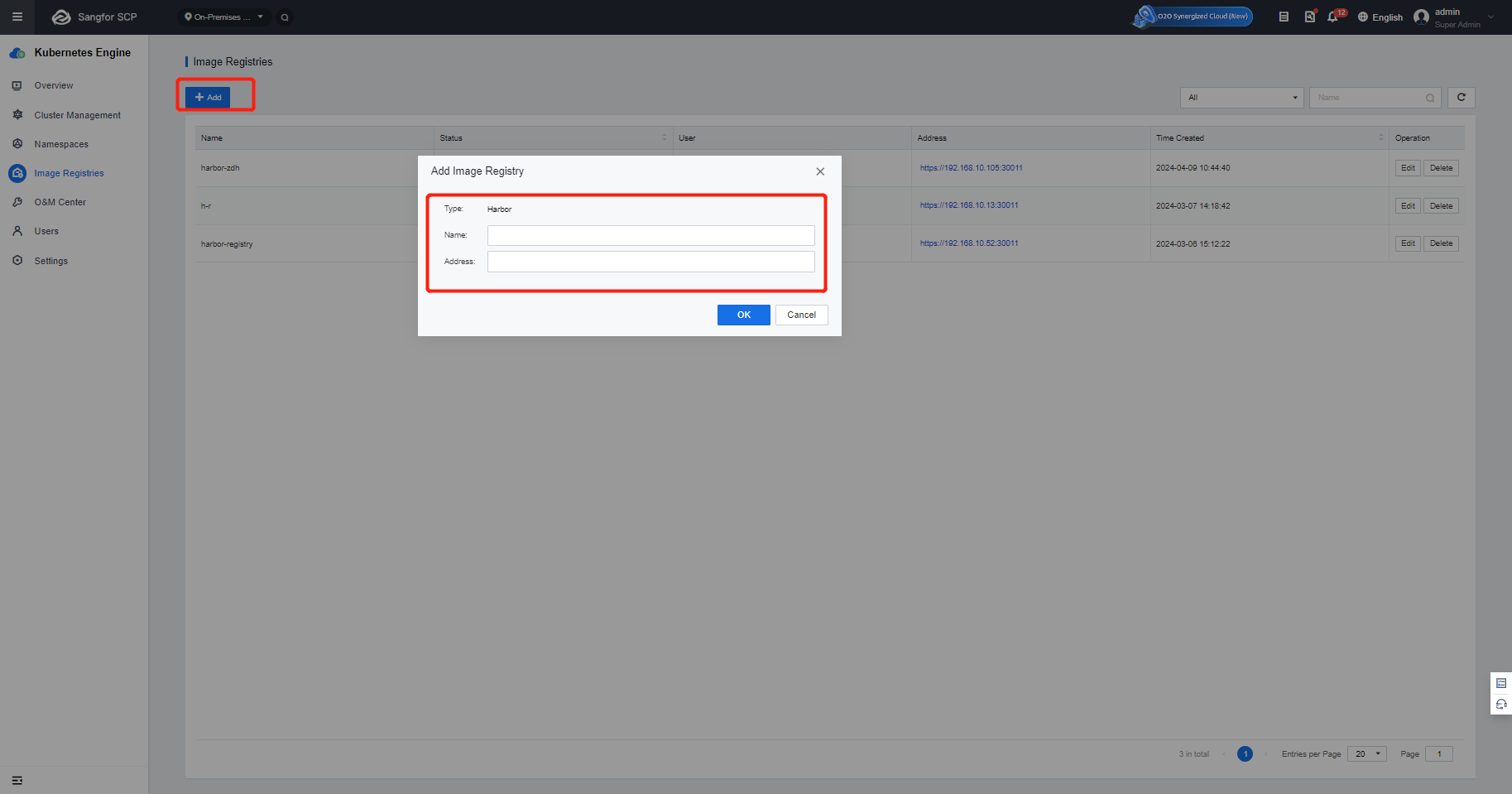Viewport: 1512px width, 794px height.
Task: Click Cancel in the Add Image Registry dialog
Action: pos(801,315)
